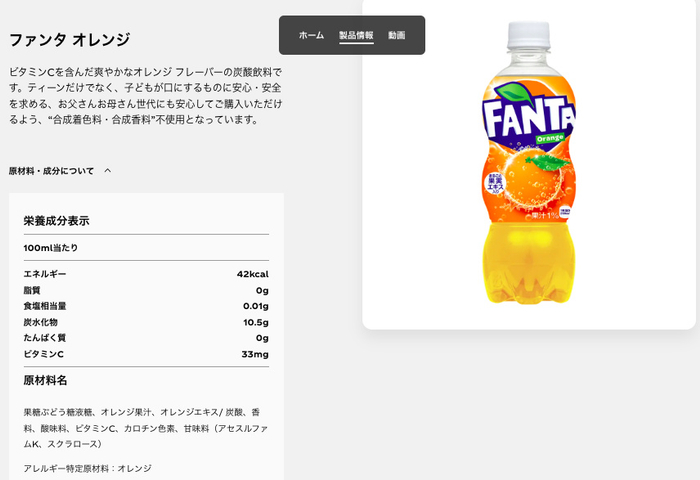
Task: Click the 42kcal energy value
Action: coord(253,274)
